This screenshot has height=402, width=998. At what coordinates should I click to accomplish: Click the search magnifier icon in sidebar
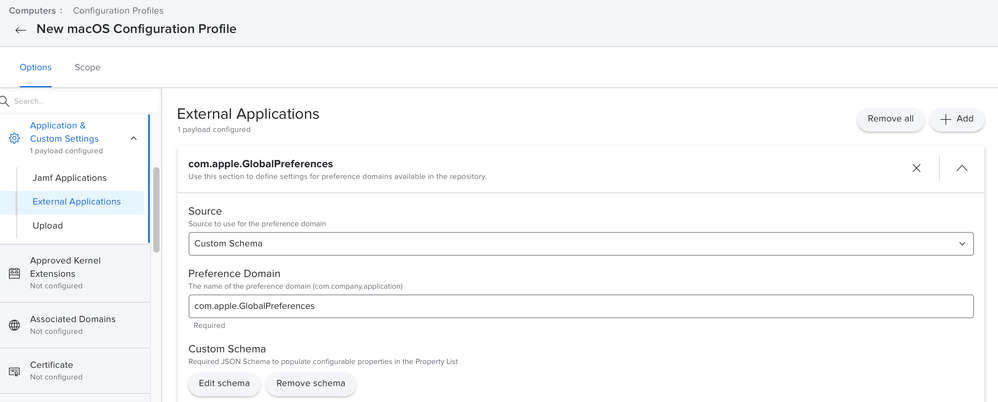coord(4,101)
